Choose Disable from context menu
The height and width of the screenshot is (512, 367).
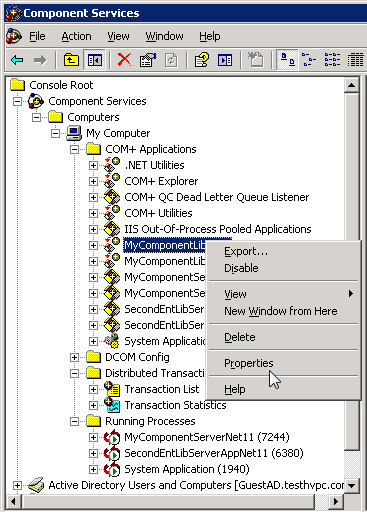pos(283,268)
